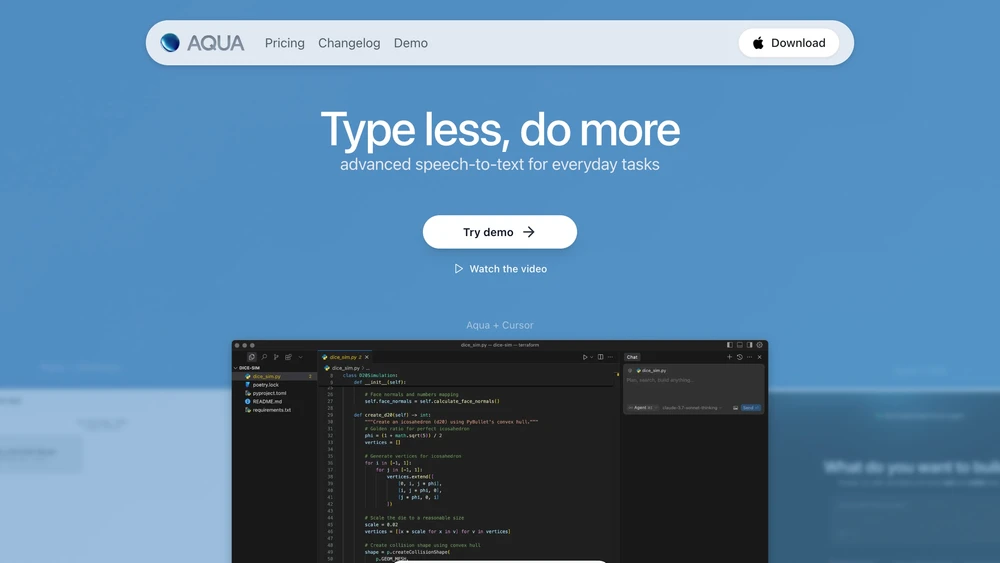Click code line 'vertices = []'
The width and height of the screenshot is (1000, 563).
click(x=383, y=442)
